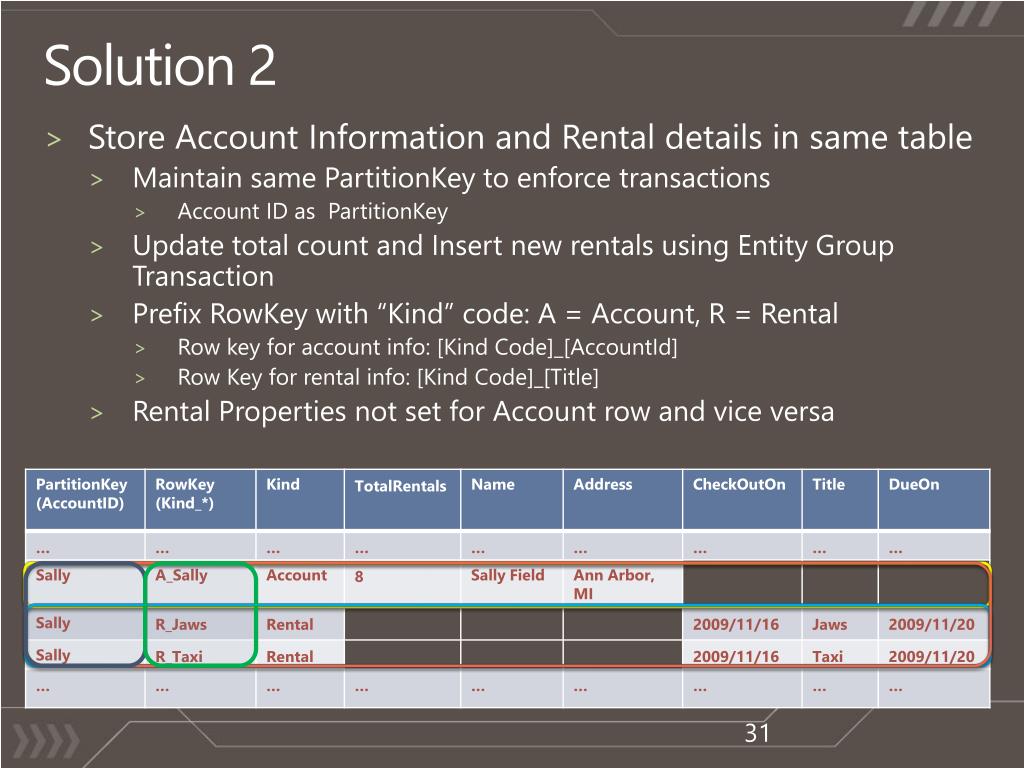
Task: Click the TotalRentals value '8'
Action: (x=402, y=584)
